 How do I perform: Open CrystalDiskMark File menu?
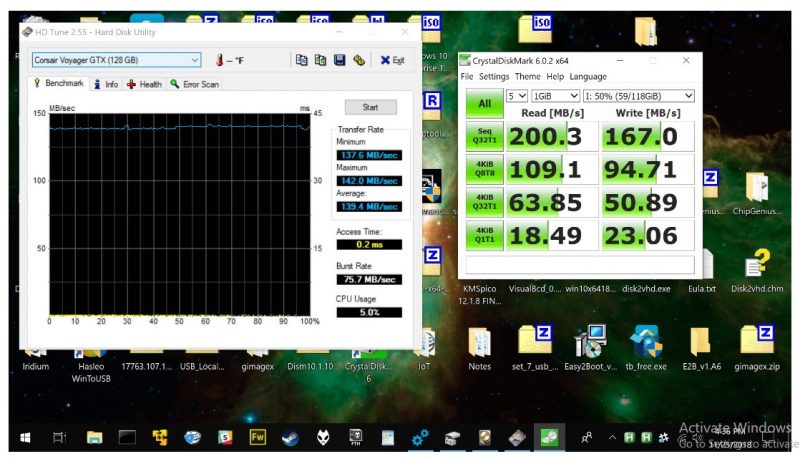tap(467, 76)
